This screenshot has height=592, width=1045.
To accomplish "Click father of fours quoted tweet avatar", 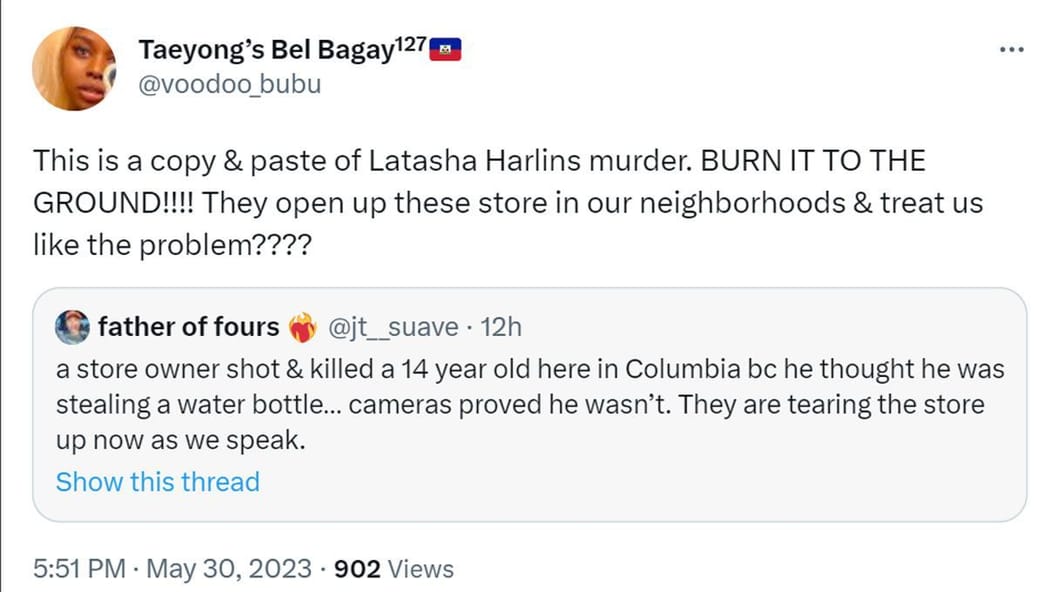I will 71,326.
